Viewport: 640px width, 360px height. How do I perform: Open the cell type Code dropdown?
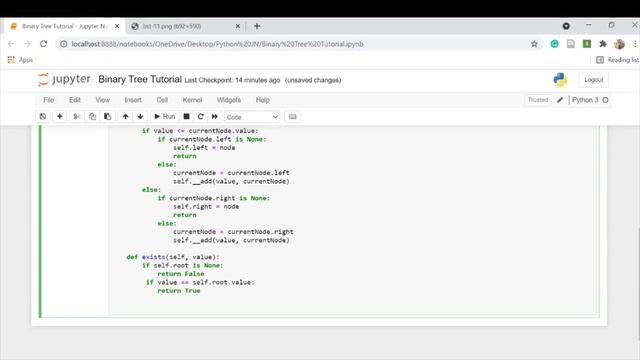tap(252, 117)
